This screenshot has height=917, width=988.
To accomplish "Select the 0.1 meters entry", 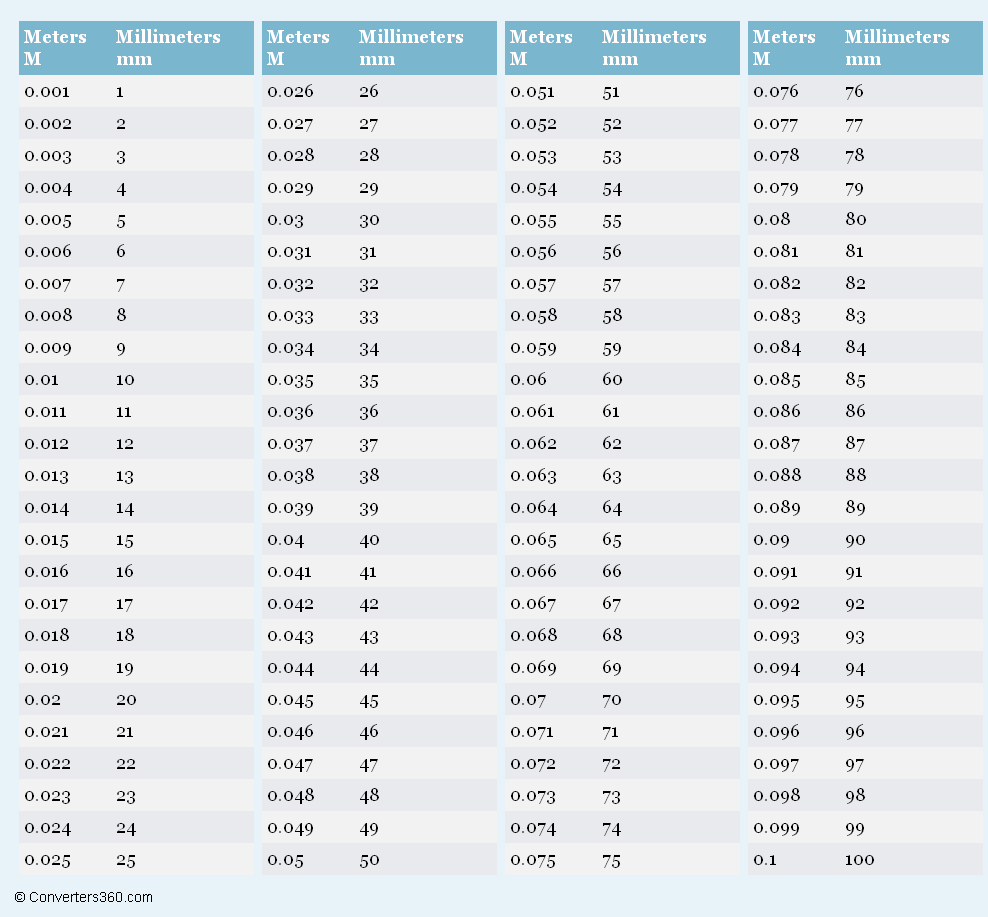I will pos(765,860).
